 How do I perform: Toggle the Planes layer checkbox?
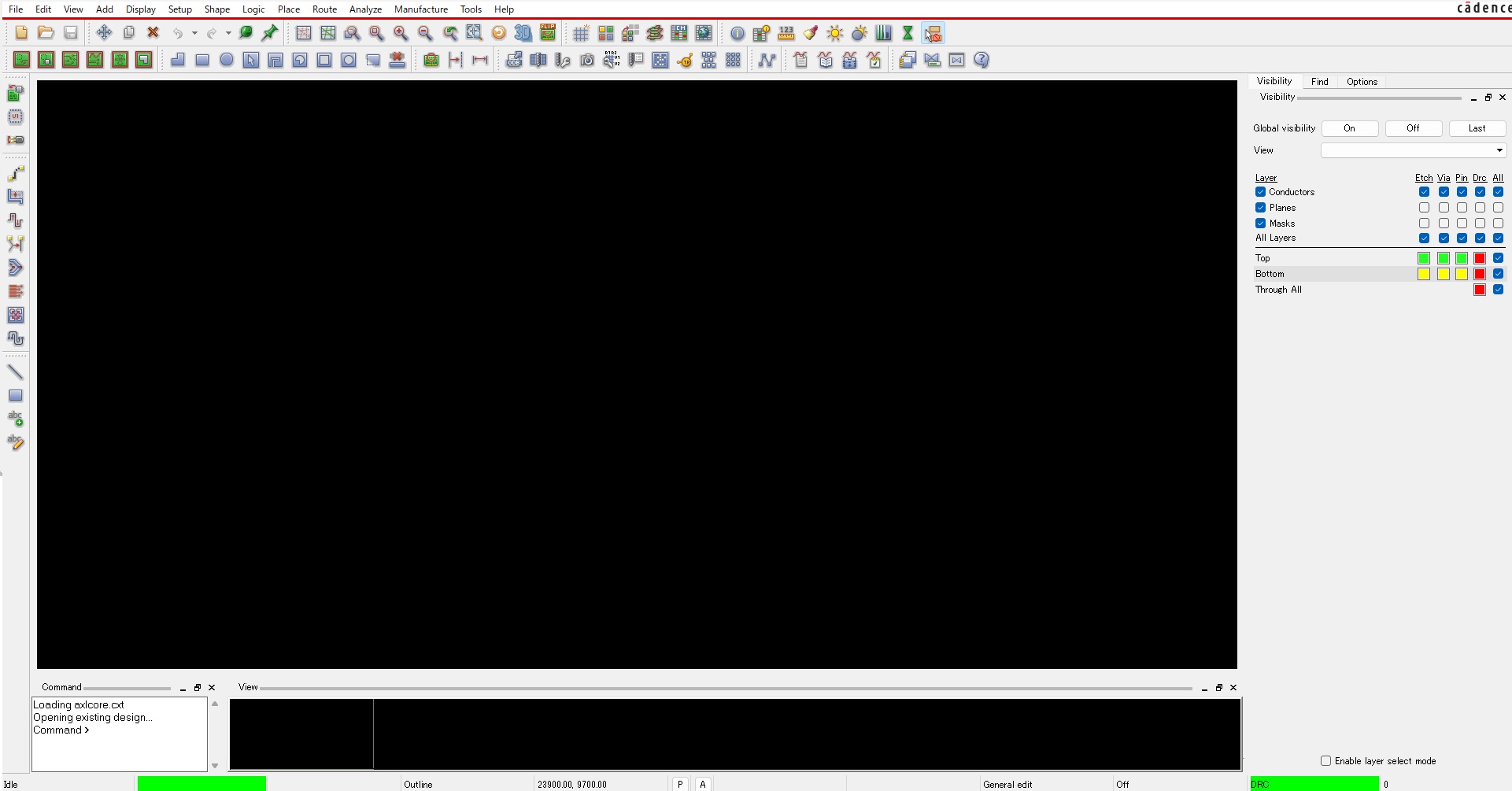1260,208
